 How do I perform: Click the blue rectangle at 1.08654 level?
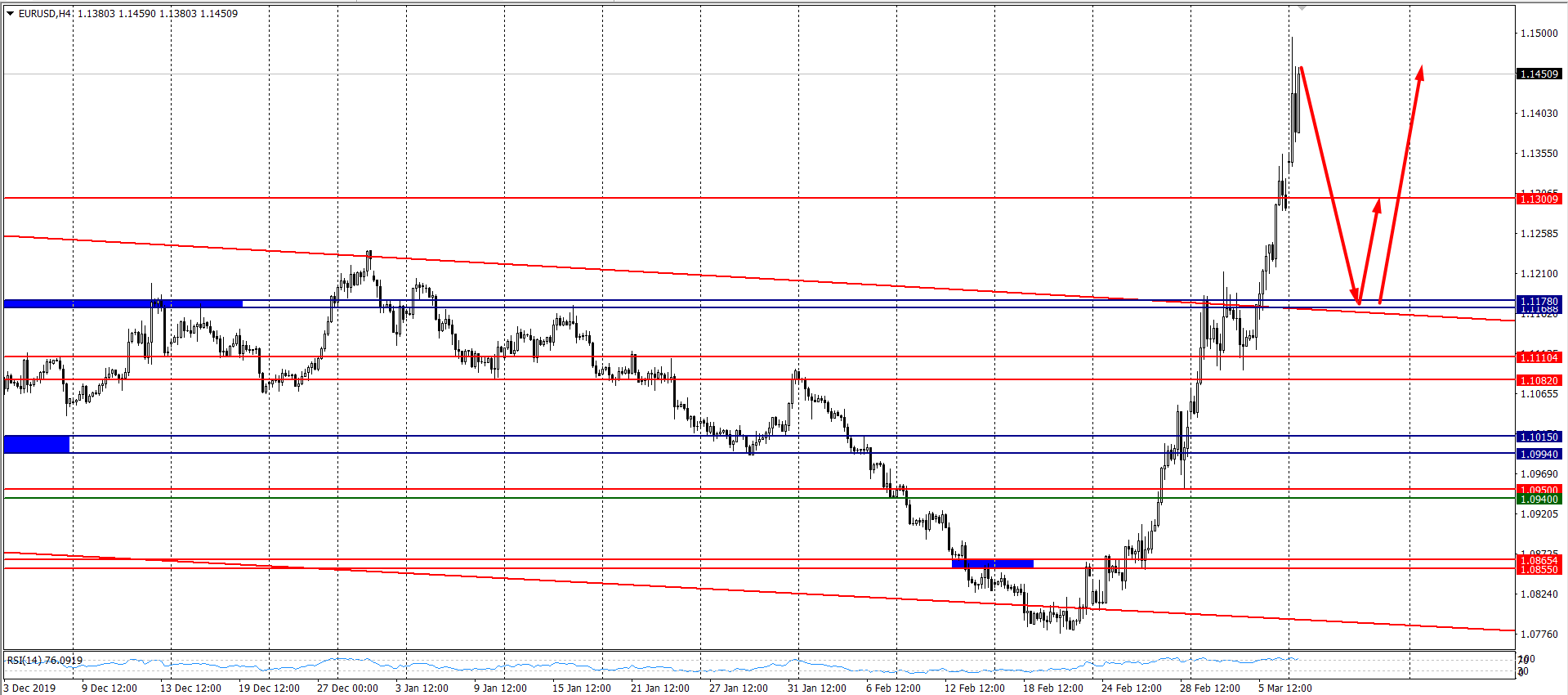(993, 563)
